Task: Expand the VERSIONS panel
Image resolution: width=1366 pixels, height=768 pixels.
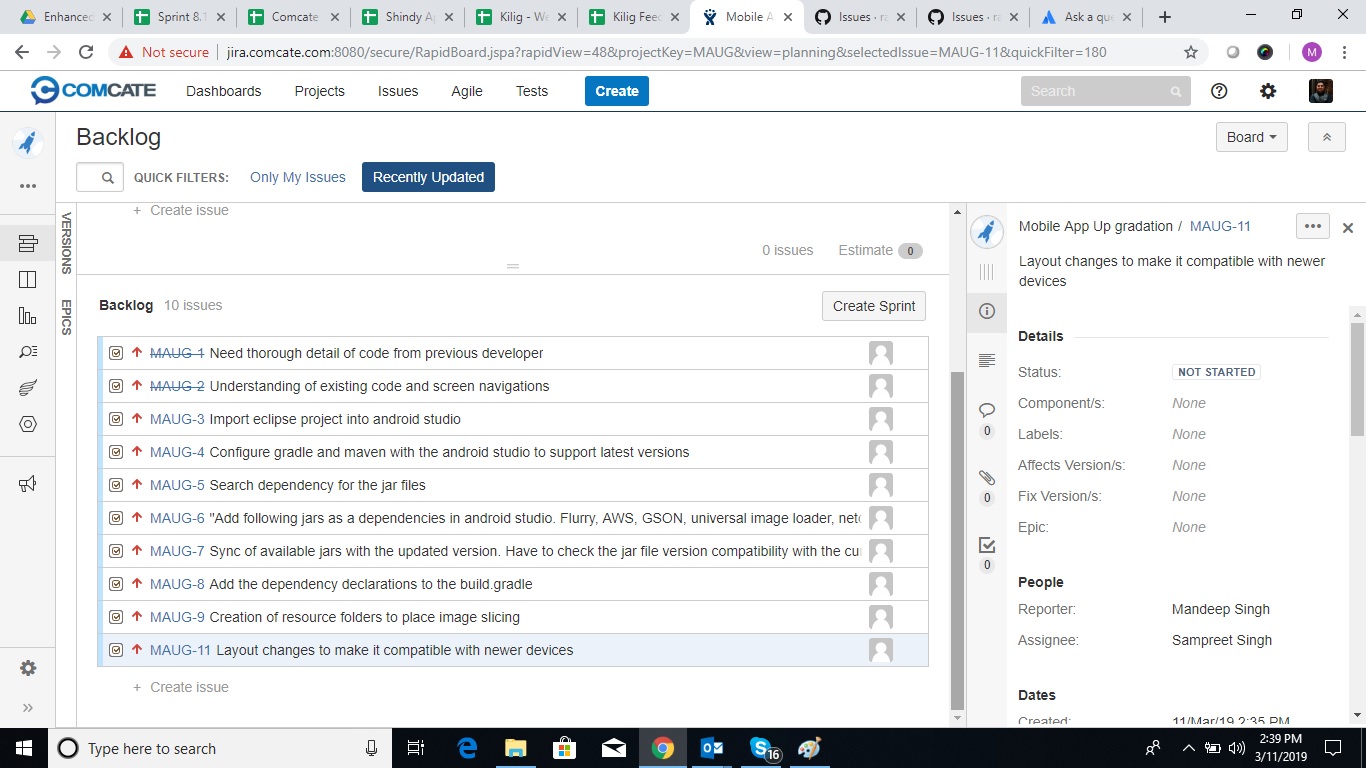Action: pyautogui.click(x=67, y=242)
